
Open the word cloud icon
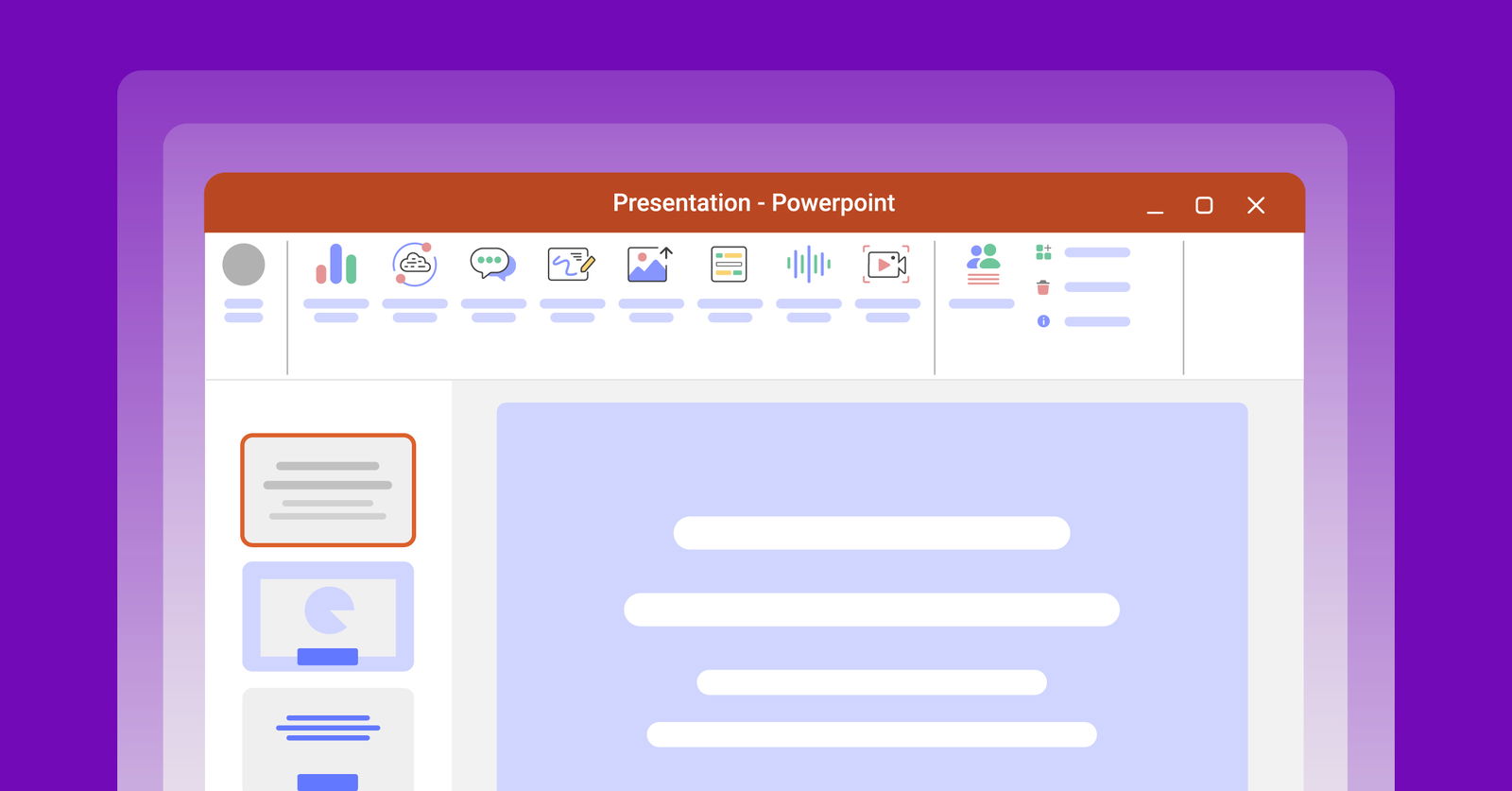(415, 264)
